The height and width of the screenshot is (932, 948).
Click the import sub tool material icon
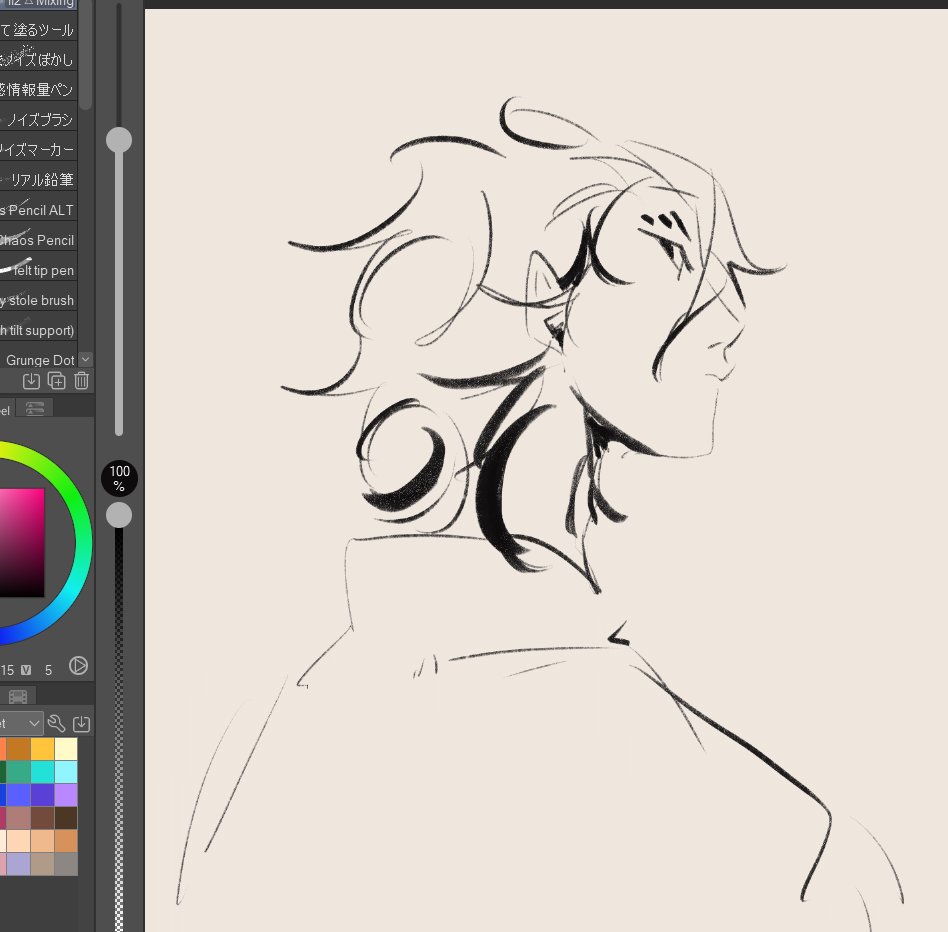(x=31, y=381)
